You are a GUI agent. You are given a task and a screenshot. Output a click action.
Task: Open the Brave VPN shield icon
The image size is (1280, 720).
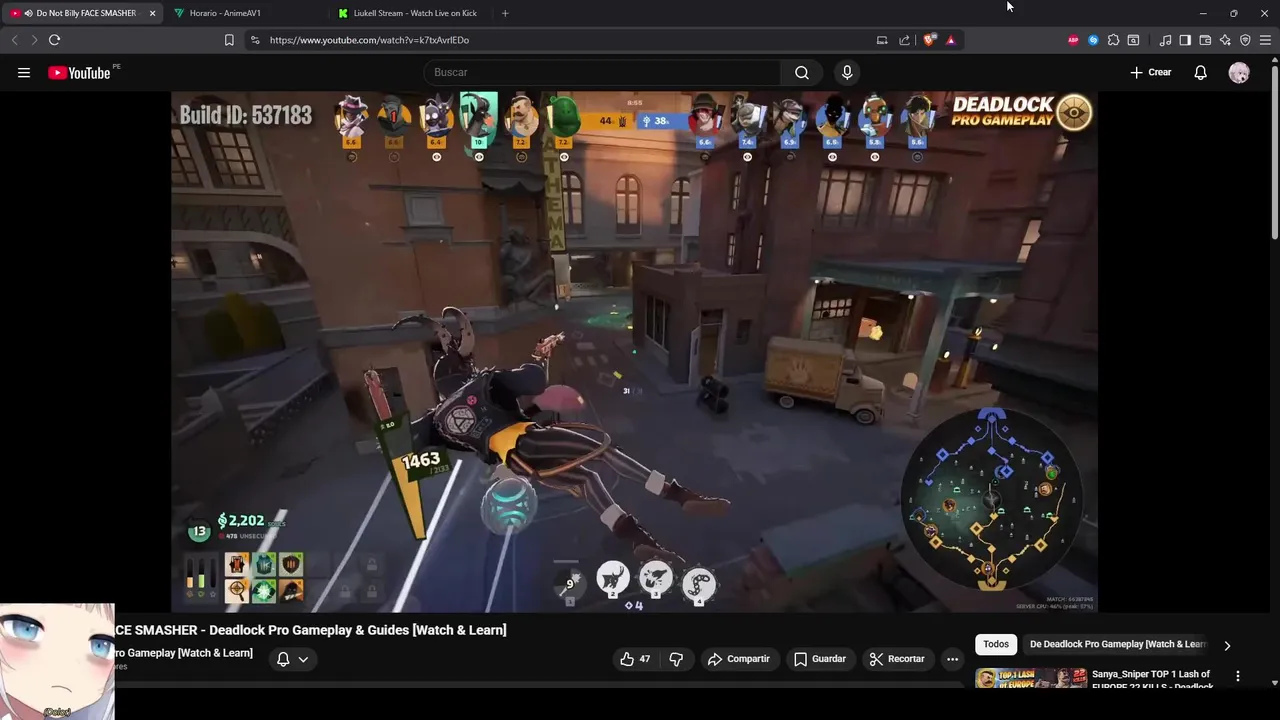point(1245,40)
